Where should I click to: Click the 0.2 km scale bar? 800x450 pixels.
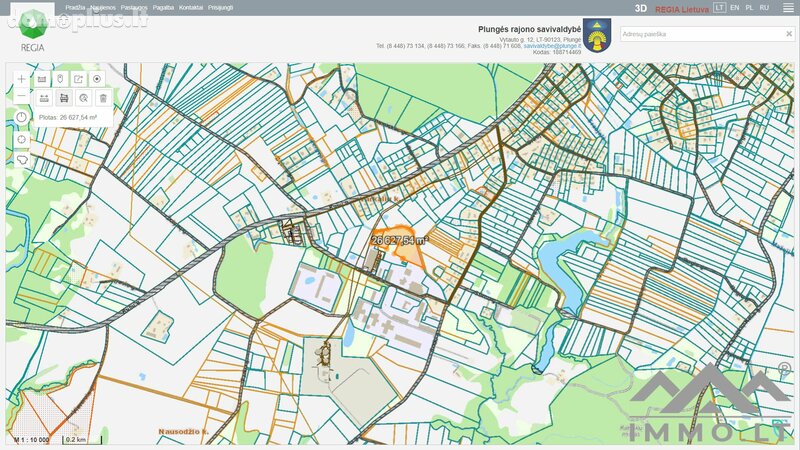[82, 440]
